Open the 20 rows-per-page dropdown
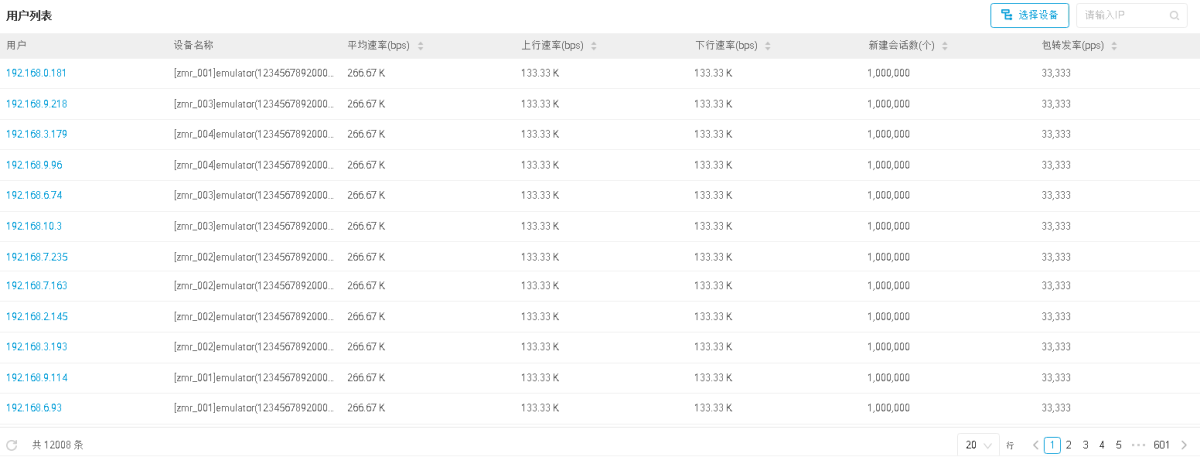1200x457 pixels. [977, 445]
